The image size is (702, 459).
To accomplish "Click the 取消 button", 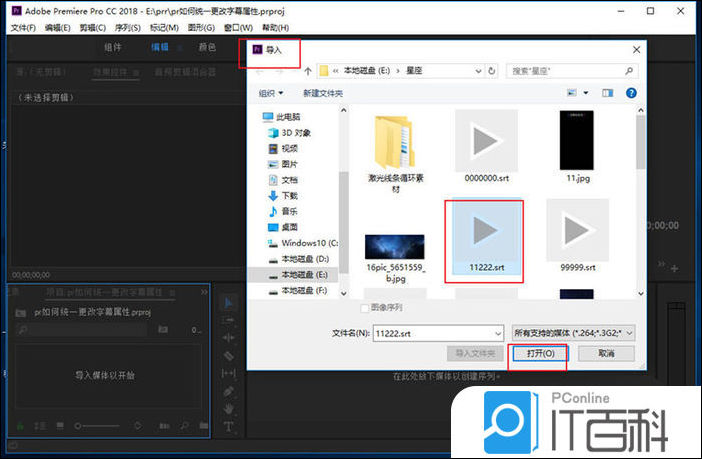I will click(606, 353).
